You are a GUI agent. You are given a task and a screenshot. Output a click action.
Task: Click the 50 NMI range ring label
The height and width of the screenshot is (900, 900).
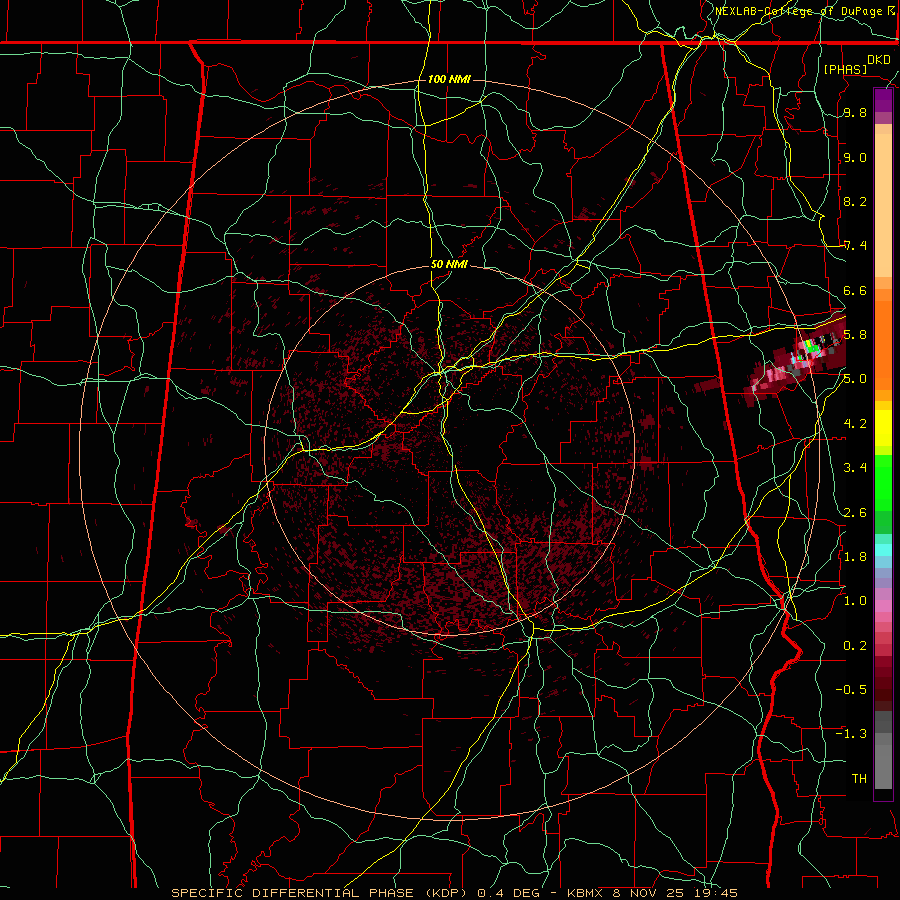point(449,265)
